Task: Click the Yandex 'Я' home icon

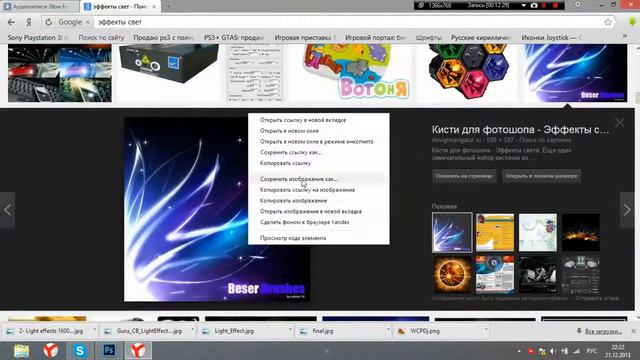Action: coord(29,22)
